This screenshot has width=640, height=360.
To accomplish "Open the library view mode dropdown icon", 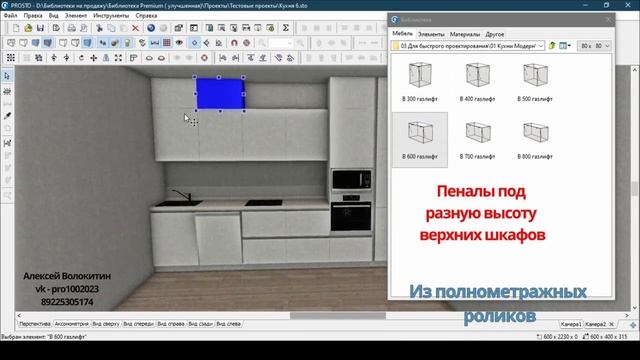I will [565, 46].
